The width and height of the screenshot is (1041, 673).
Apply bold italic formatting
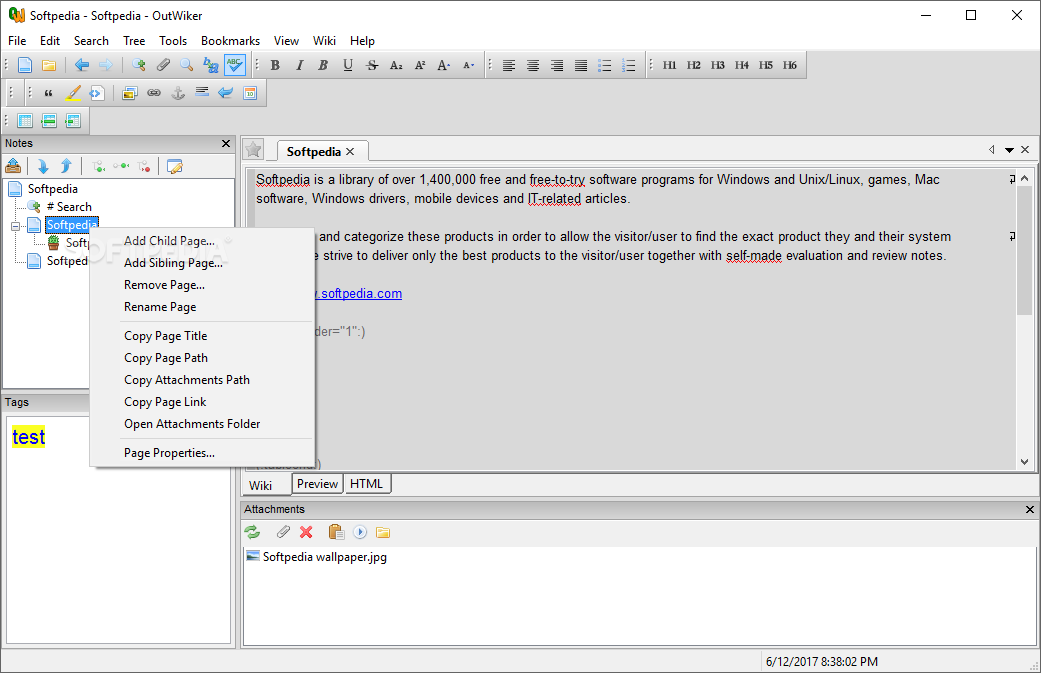[323, 65]
